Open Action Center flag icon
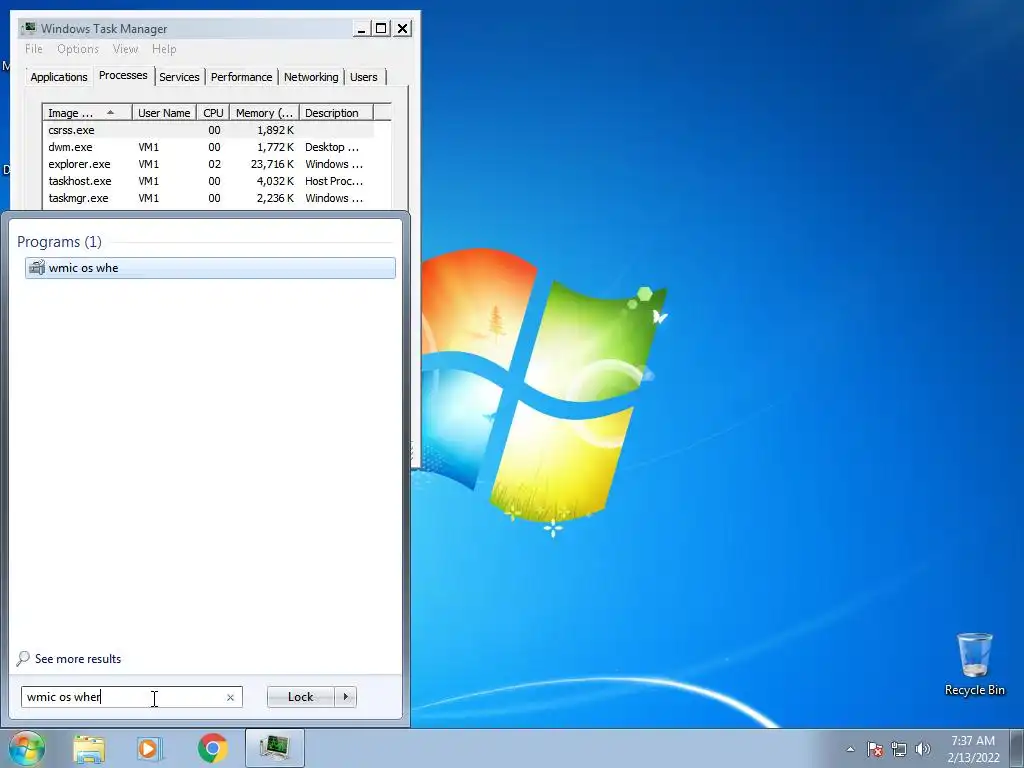Viewport: 1024px width, 768px height. tap(875, 749)
